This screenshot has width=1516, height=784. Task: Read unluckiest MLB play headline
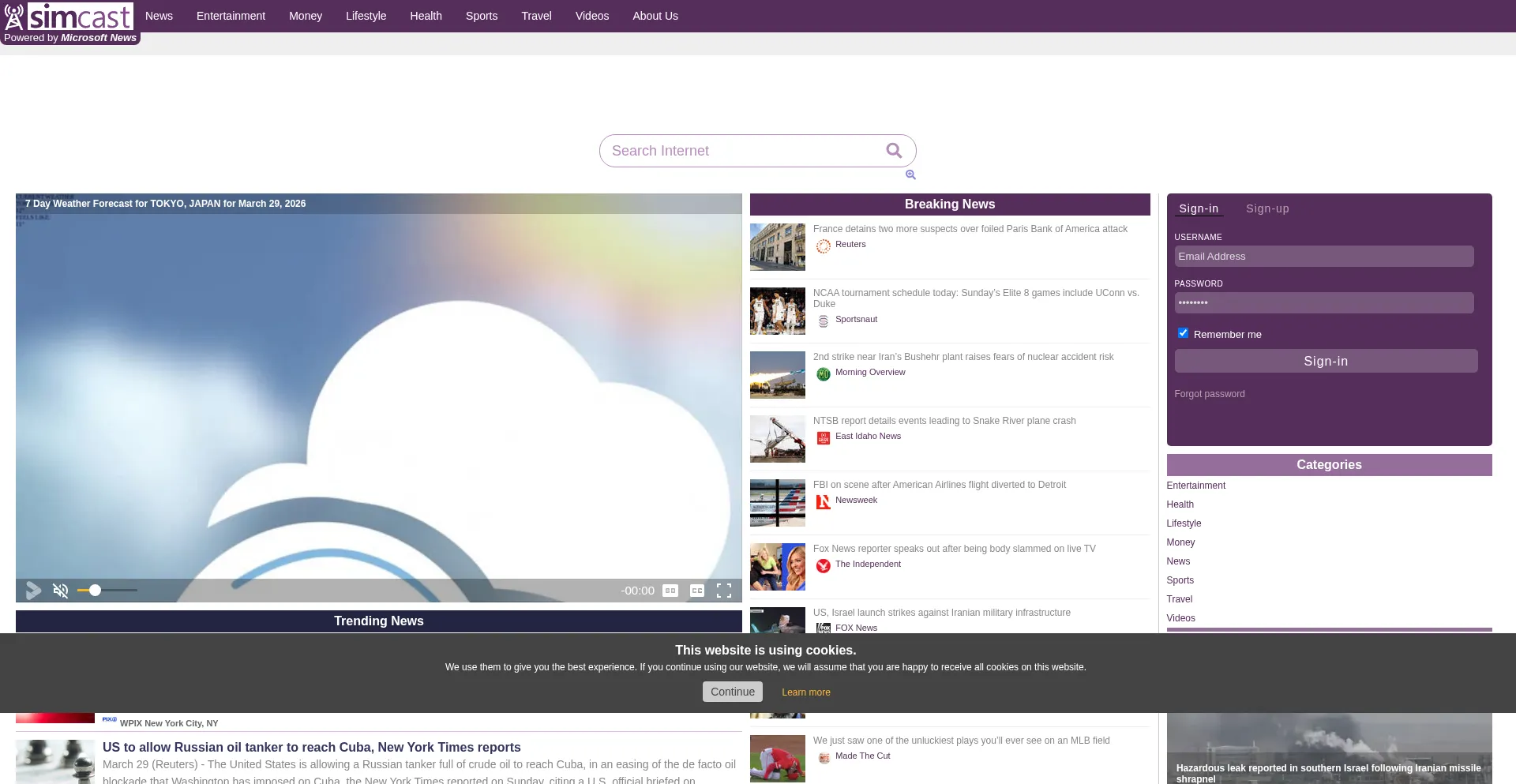pyautogui.click(x=962, y=741)
